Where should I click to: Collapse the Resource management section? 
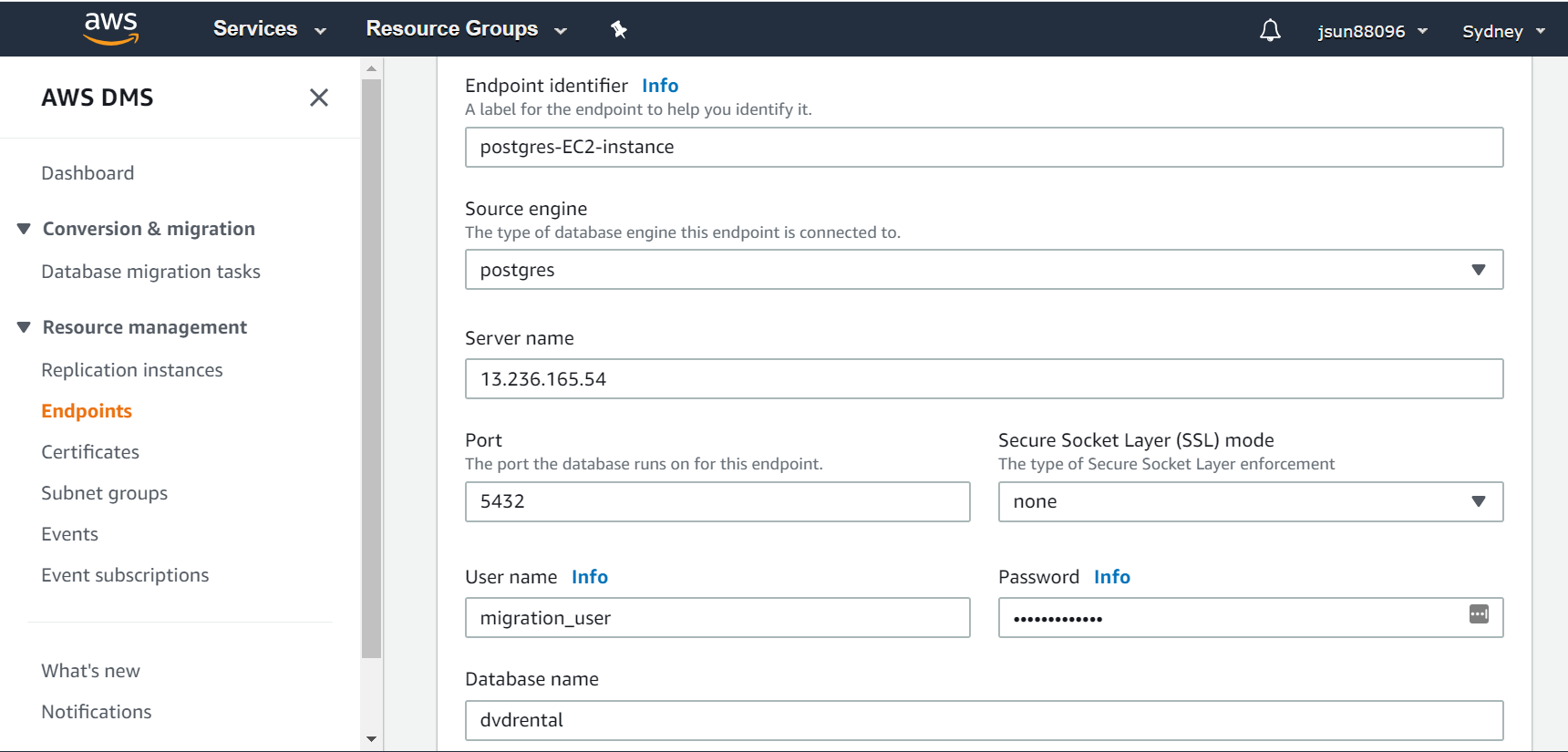click(x=24, y=327)
